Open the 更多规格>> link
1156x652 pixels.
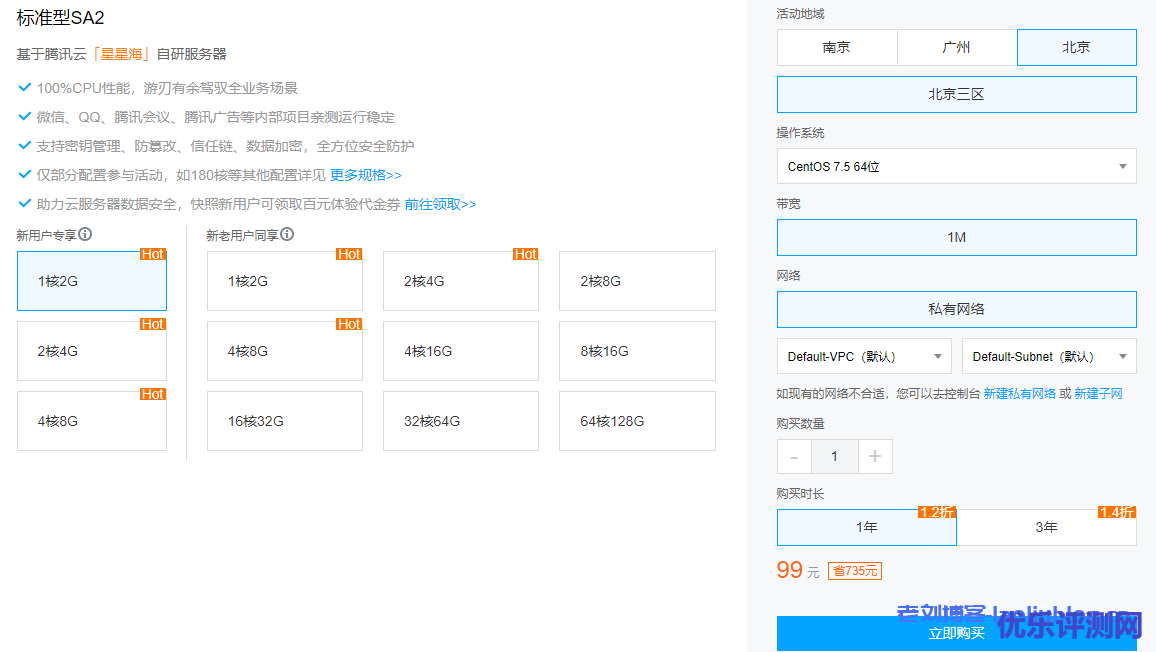point(365,175)
